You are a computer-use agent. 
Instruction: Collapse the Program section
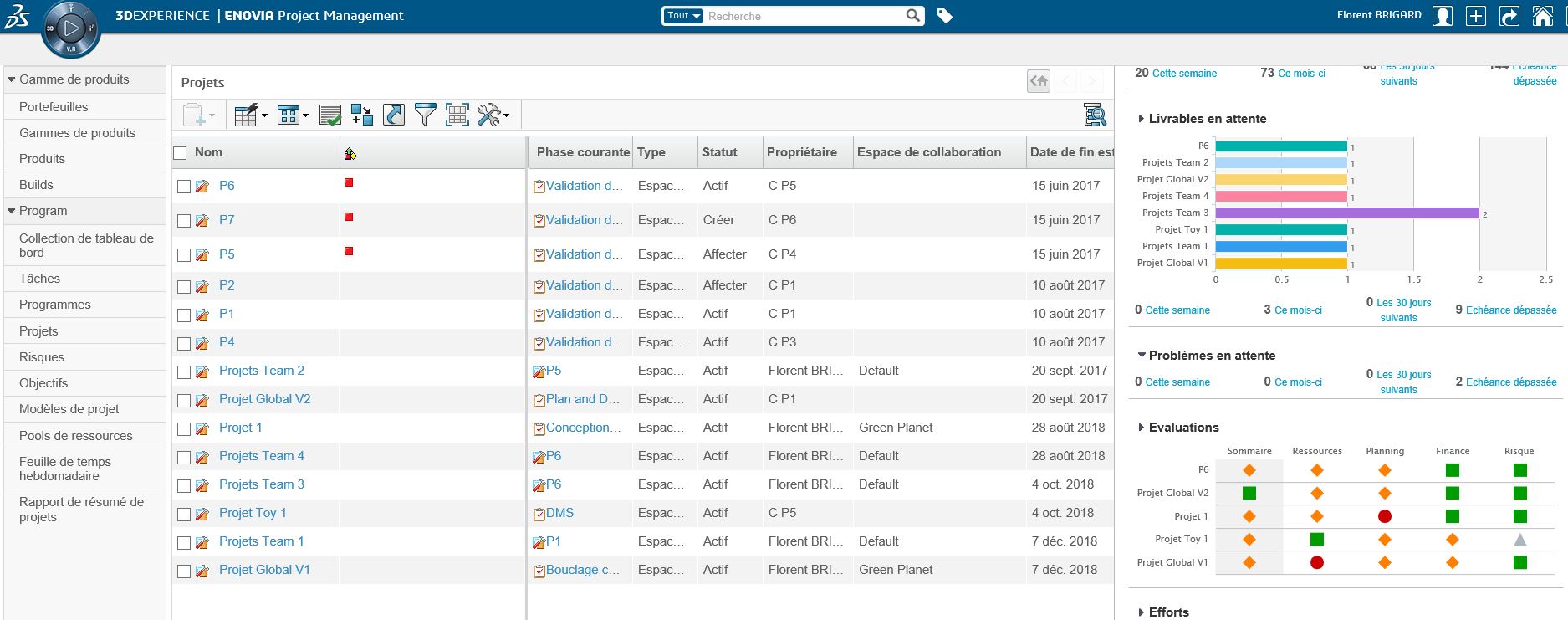coord(12,211)
